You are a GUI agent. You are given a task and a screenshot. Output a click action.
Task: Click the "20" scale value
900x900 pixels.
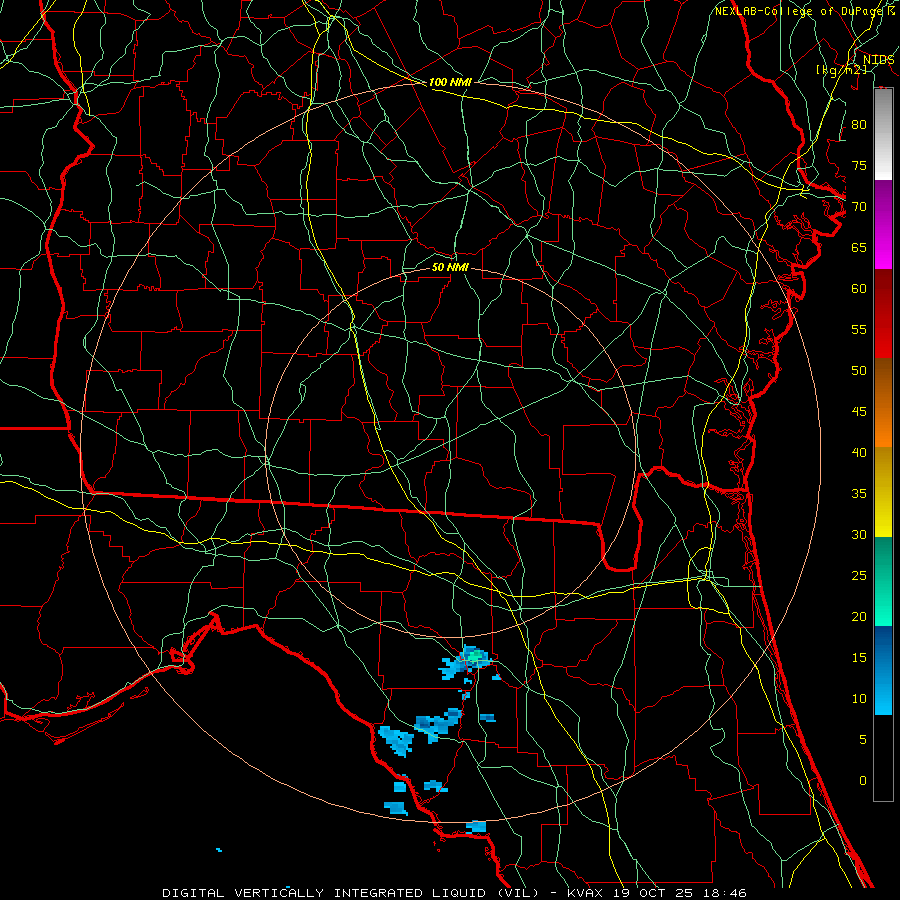pos(859,616)
